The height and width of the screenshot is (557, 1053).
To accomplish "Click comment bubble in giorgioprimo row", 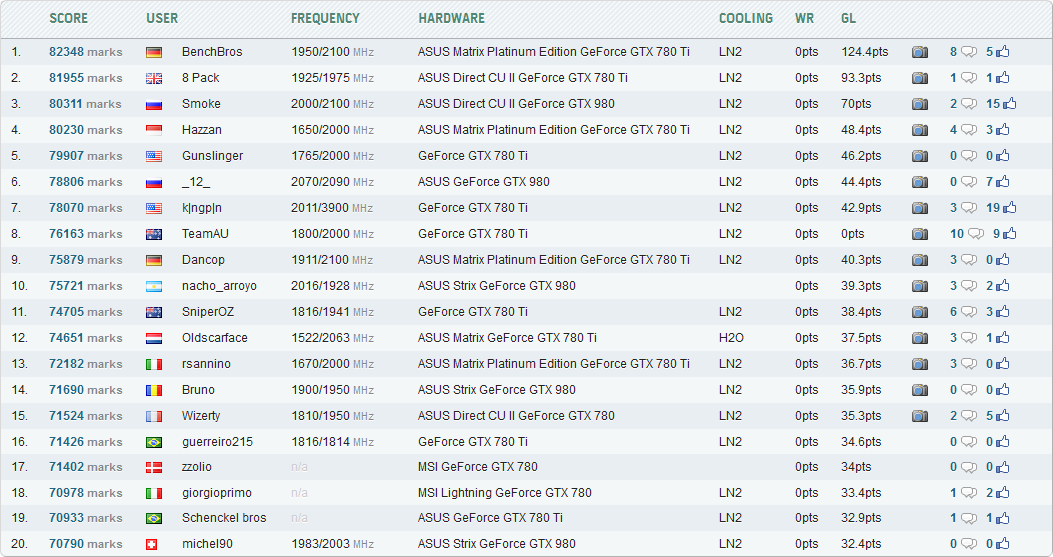I will pyautogui.click(x=968, y=493).
